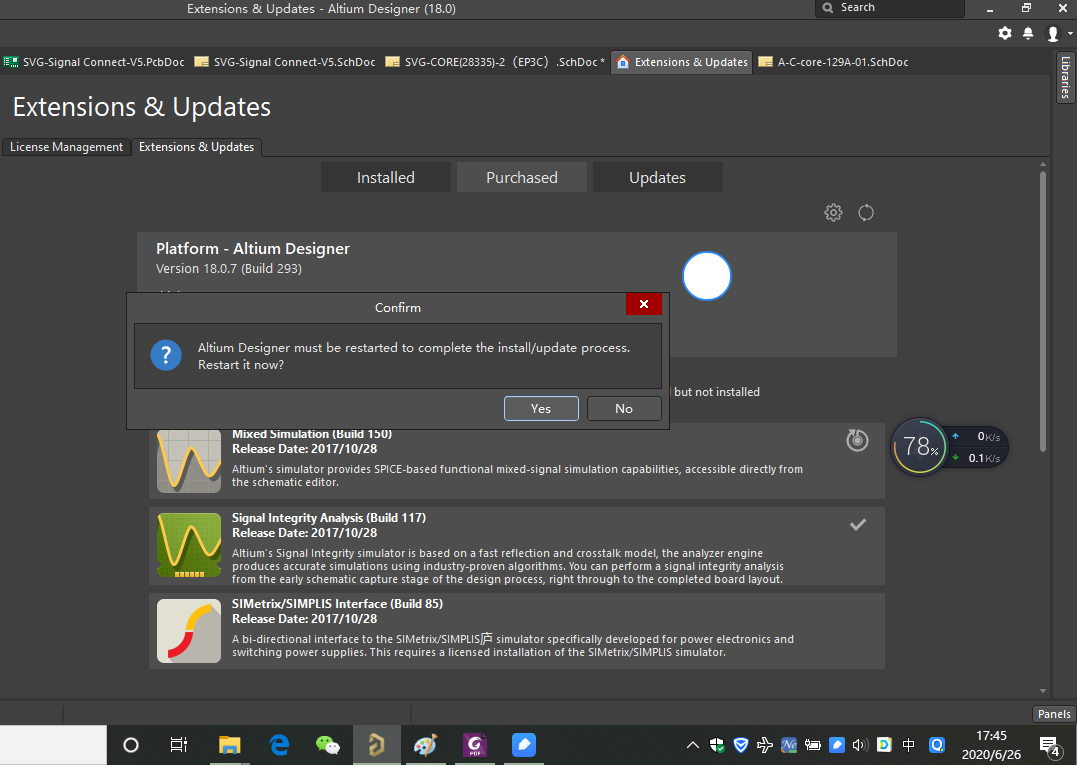The image size is (1077, 767).
Task: Open the Updates section
Action: tap(657, 177)
